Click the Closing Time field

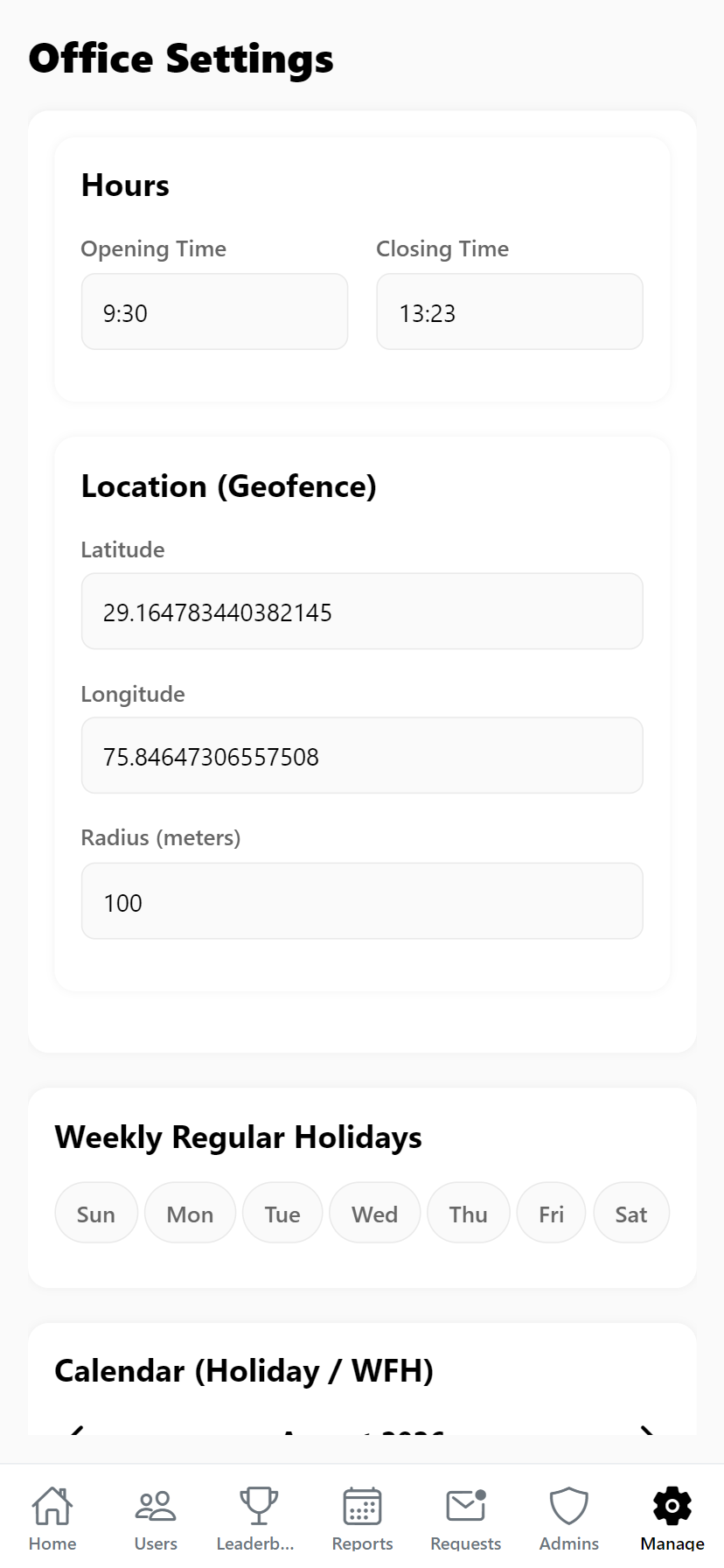(510, 311)
